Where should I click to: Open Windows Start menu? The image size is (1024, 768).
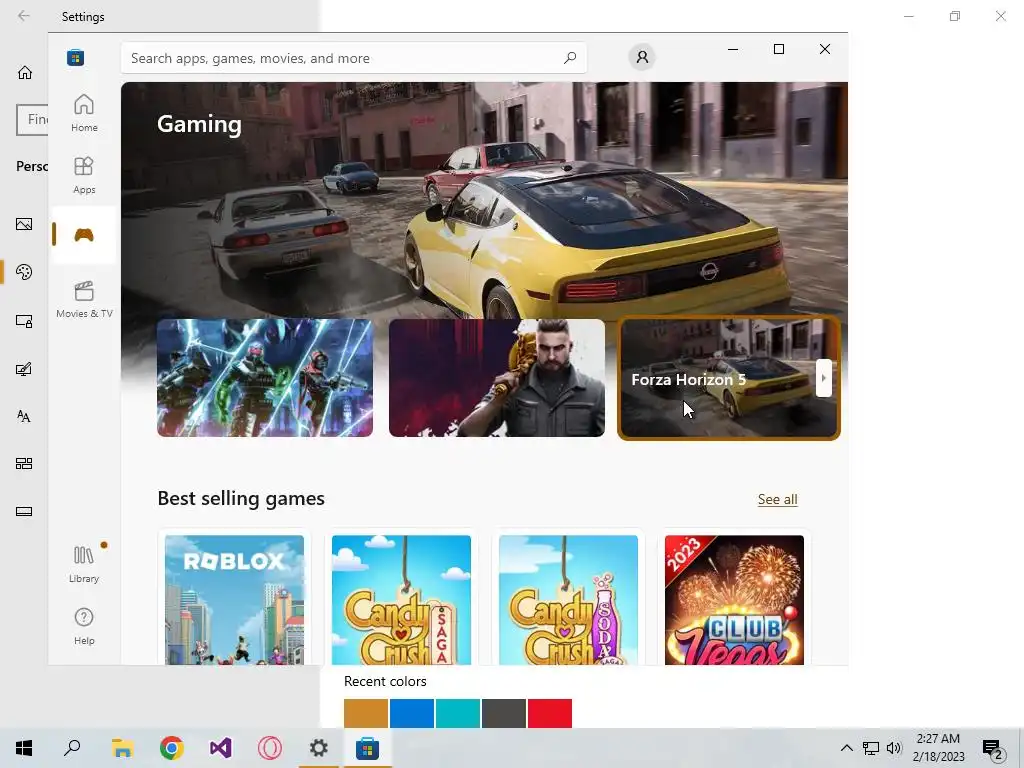[24, 748]
